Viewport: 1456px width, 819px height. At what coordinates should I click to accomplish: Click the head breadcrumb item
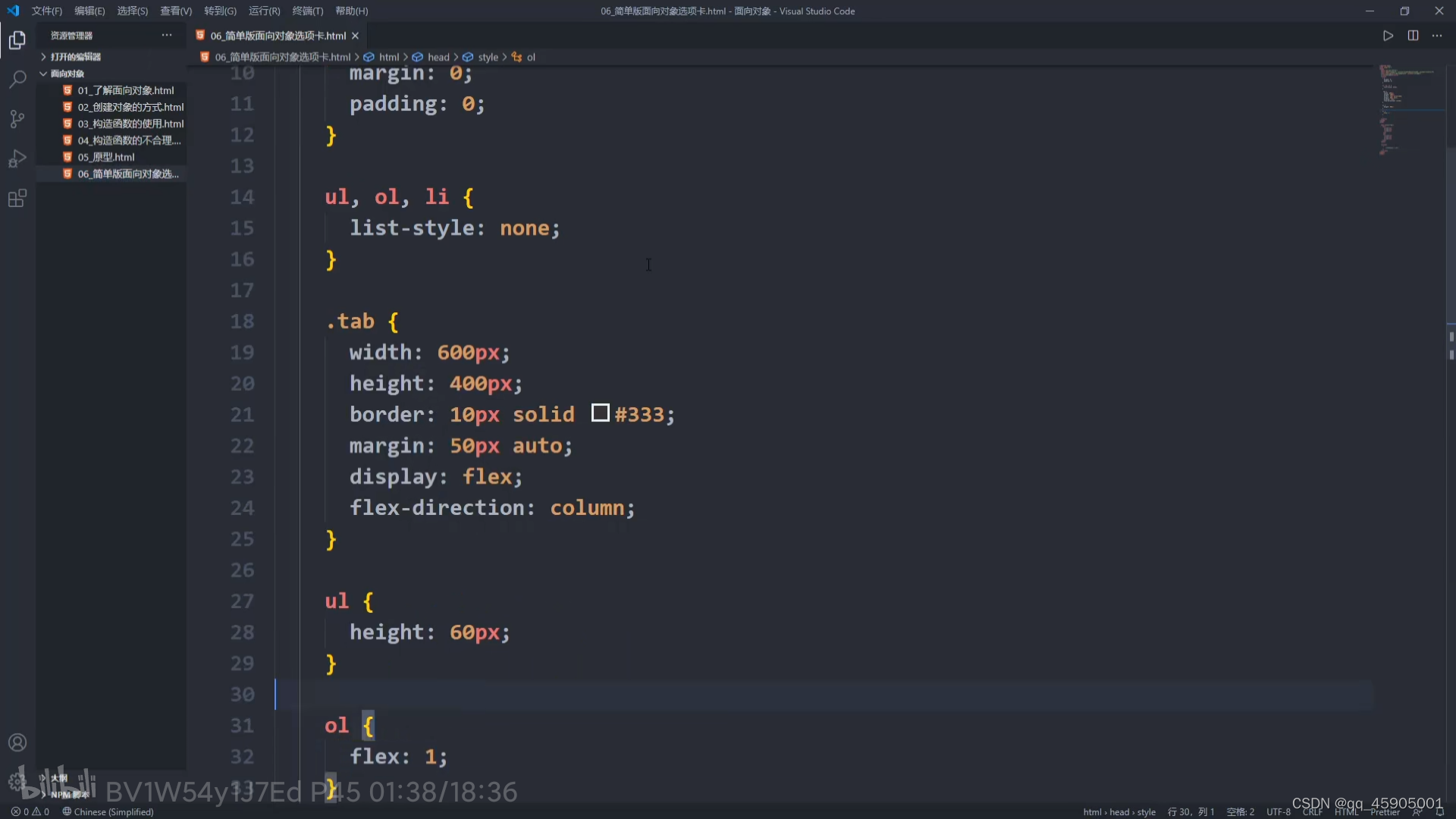438,57
